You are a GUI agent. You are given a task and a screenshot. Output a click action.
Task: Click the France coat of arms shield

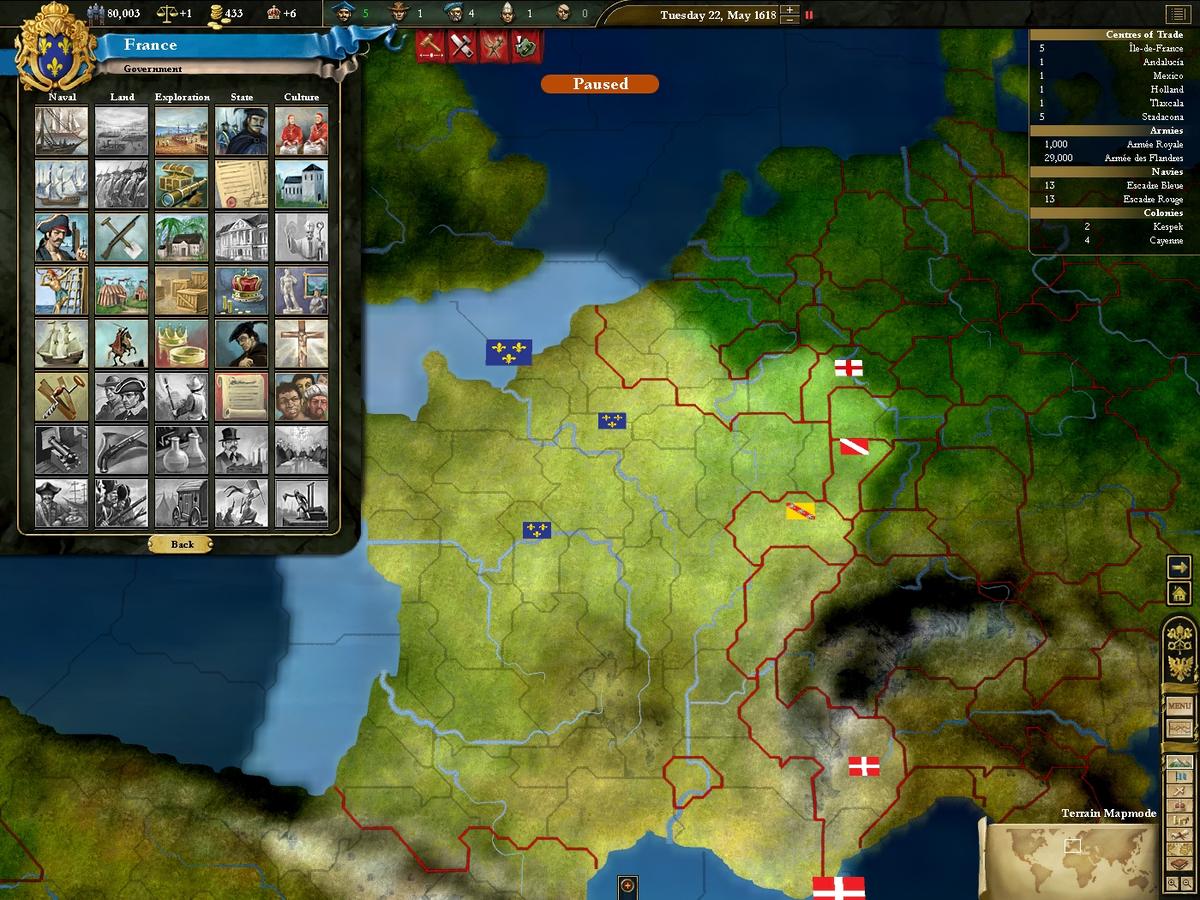pos(55,48)
